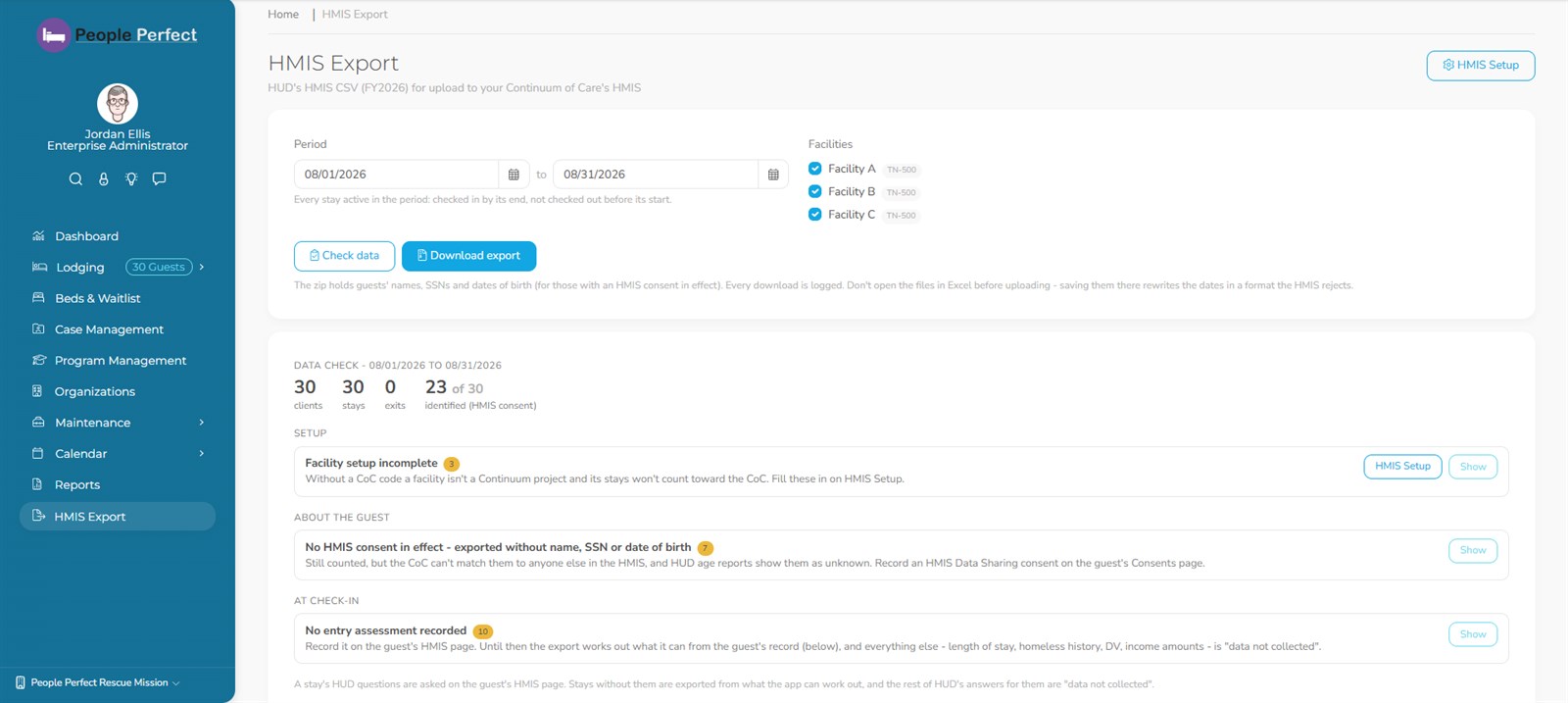Viewport: 1568px width, 703px height.
Task: Show guests with No HMIS consent in effect
Action: [1473, 550]
